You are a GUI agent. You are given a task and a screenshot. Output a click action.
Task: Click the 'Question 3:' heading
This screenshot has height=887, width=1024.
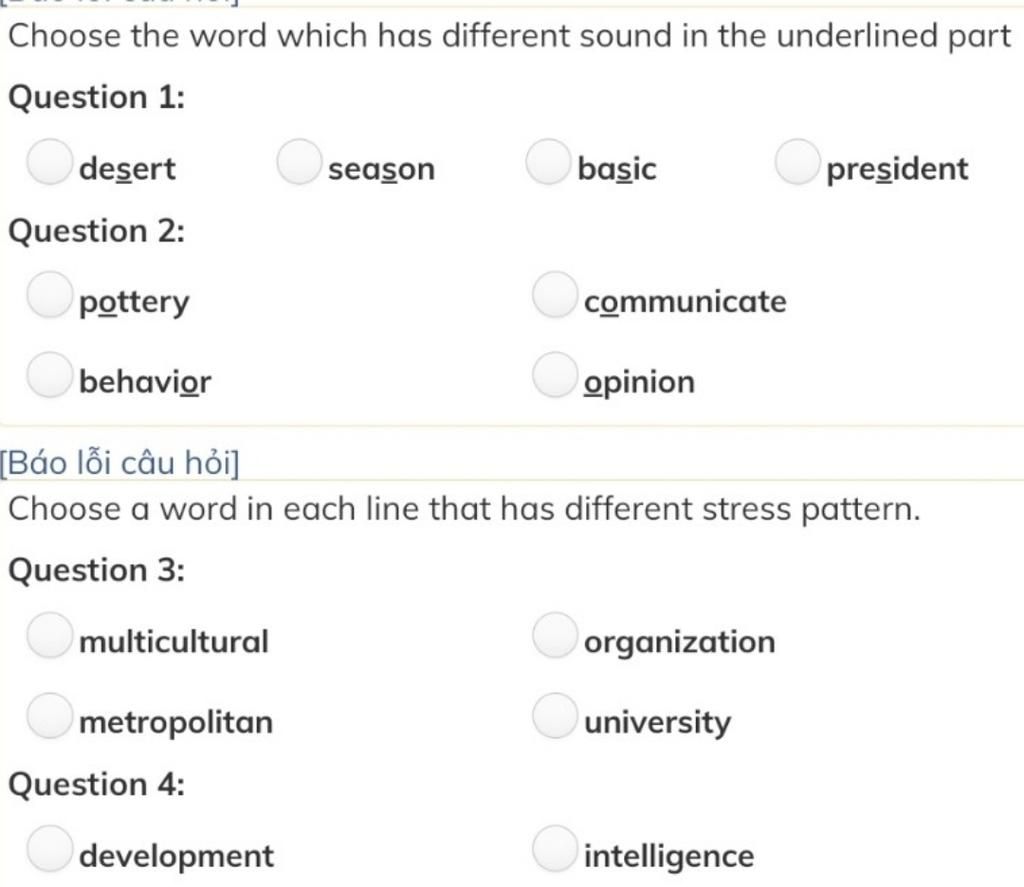point(97,570)
